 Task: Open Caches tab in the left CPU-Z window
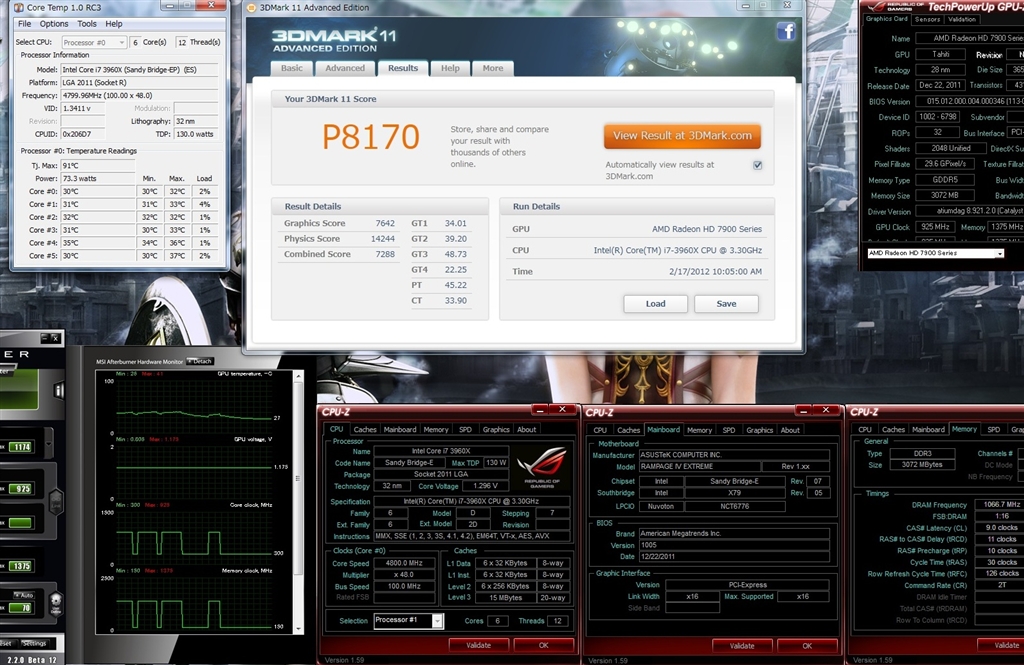point(364,430)
